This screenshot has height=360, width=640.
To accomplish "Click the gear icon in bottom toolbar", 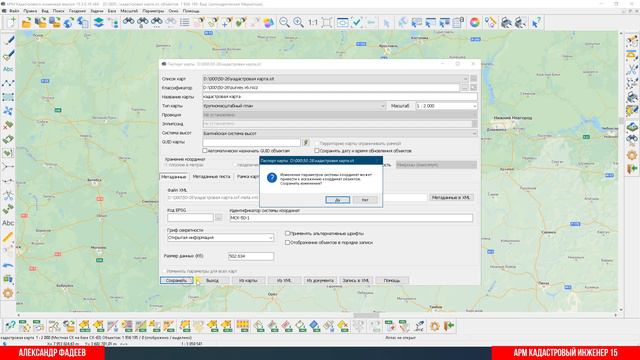I will pos(435,326).
